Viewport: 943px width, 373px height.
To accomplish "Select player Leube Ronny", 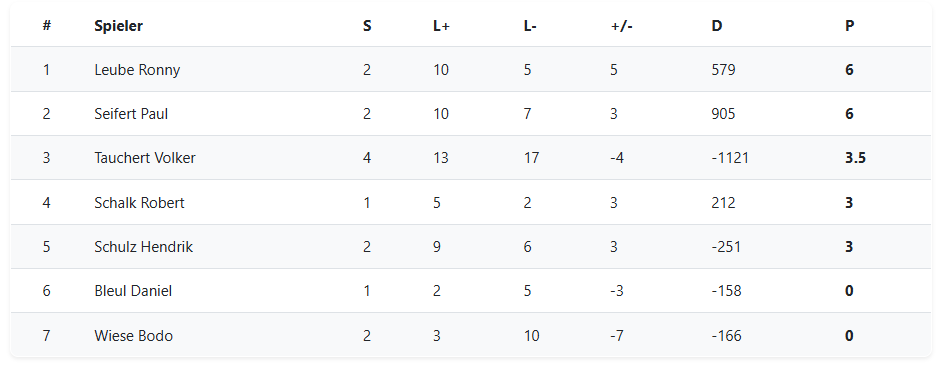I will 137,70.
